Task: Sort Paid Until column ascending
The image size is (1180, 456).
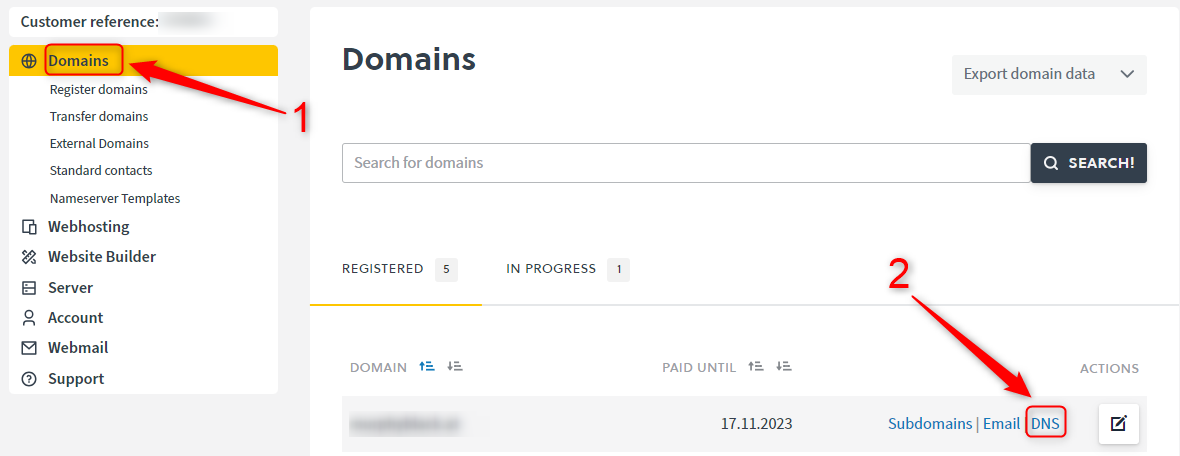Action: click(x=756, y=367)
